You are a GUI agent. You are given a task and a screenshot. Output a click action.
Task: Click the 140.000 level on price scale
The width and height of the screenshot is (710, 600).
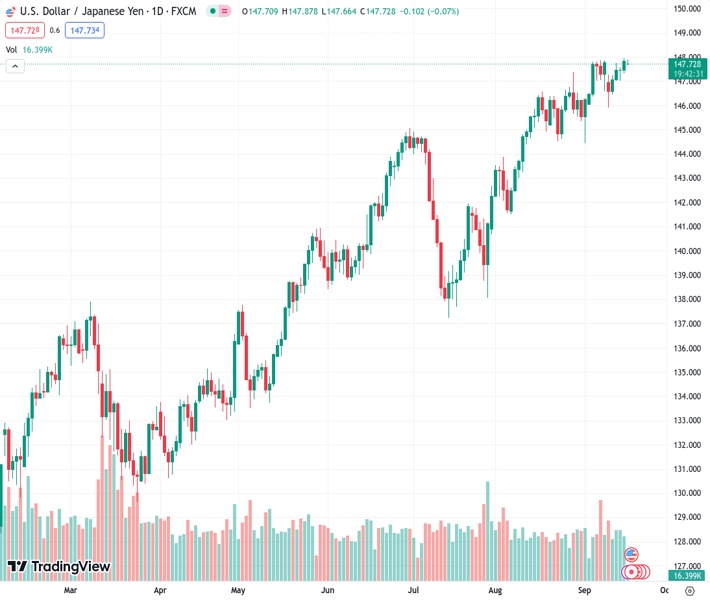[x=685, y=251]
